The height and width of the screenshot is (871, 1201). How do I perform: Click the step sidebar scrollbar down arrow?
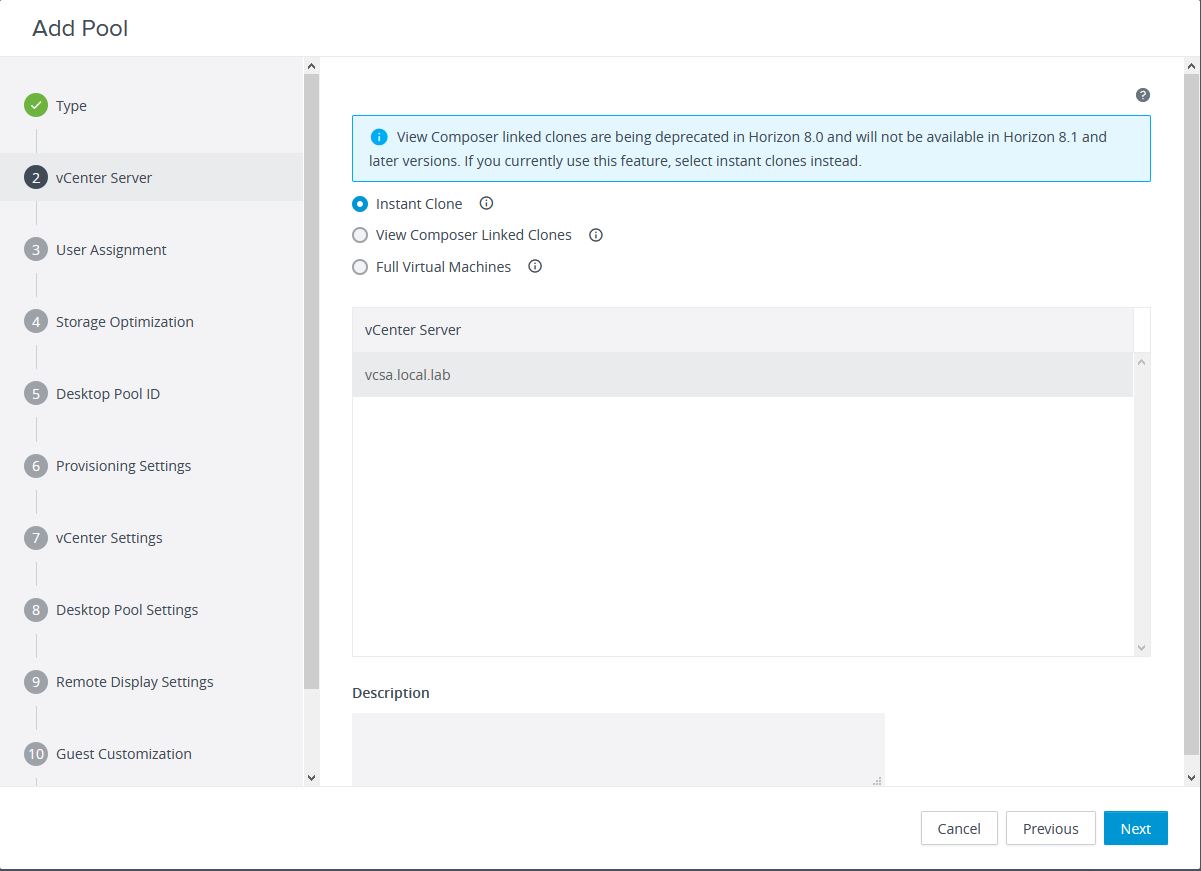point(311,777)
